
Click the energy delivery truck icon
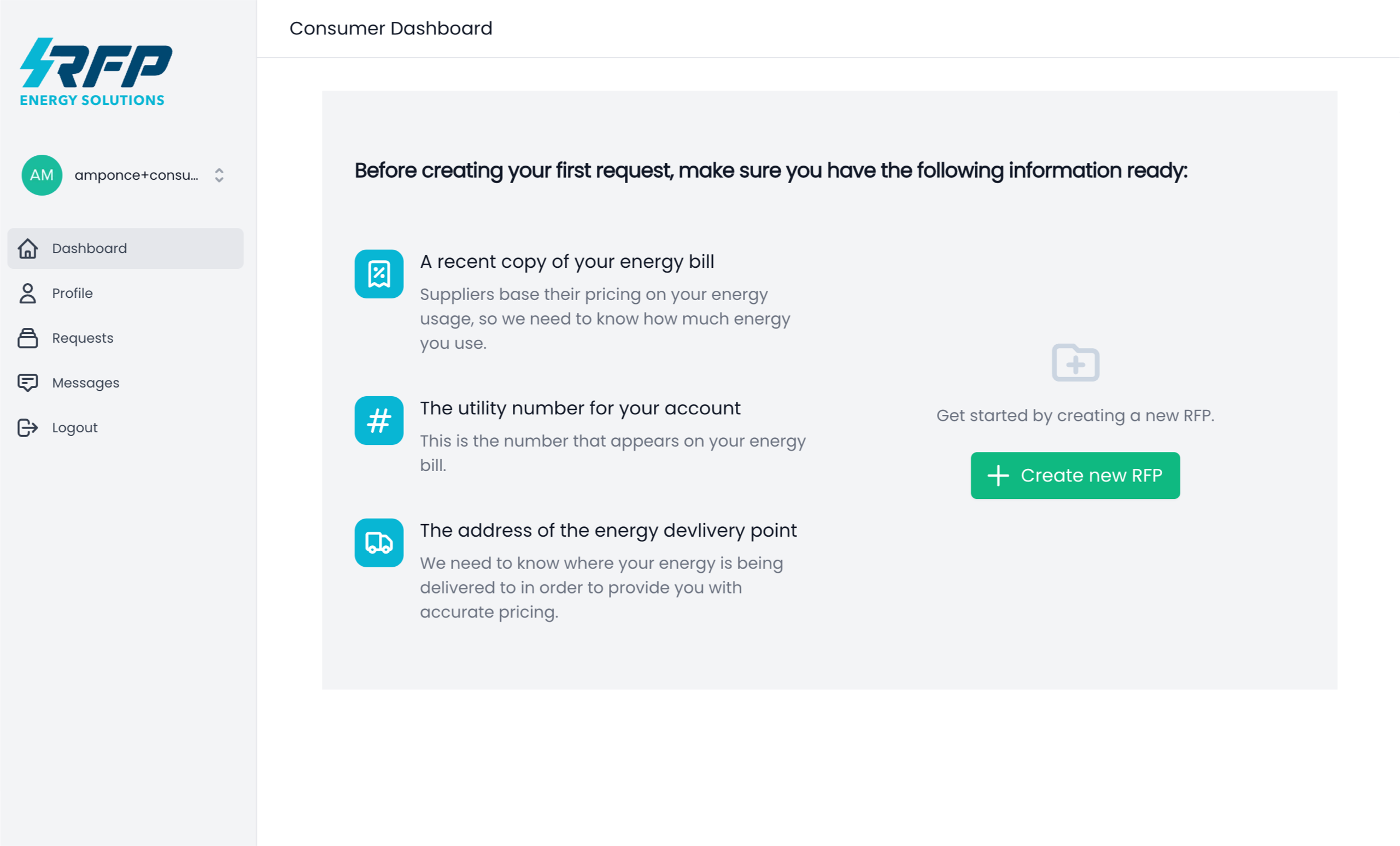coord(379,543)
